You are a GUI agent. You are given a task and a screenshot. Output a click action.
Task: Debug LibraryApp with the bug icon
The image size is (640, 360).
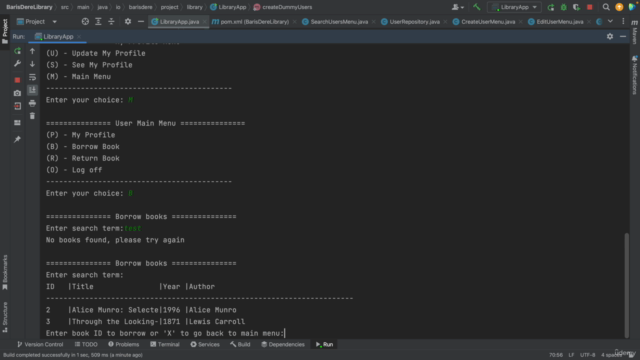(x=564, y=7)
